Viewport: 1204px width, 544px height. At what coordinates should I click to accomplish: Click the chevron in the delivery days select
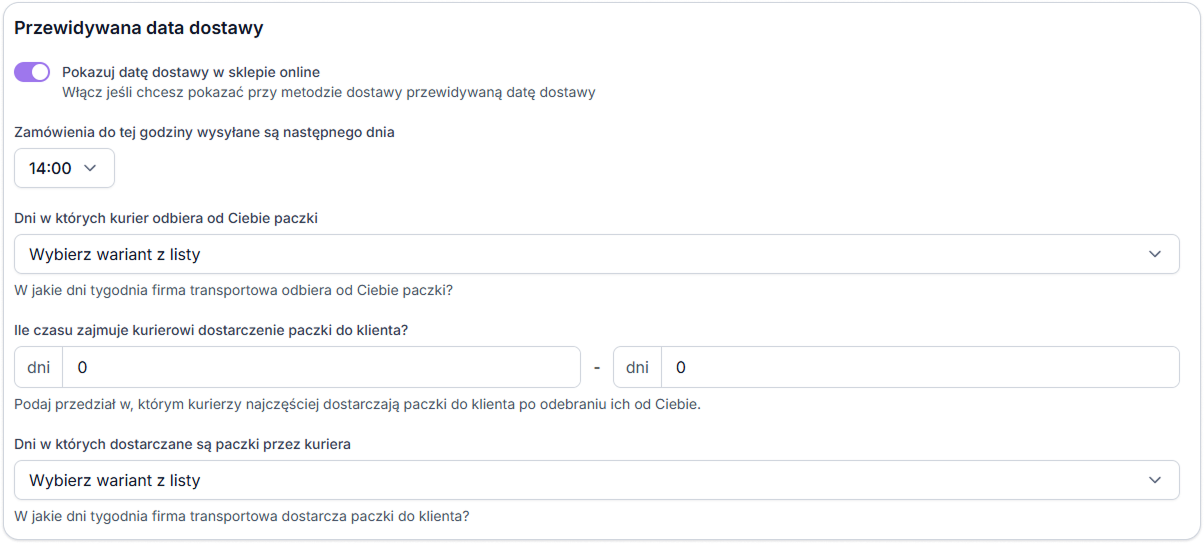[x=1156, y=480]
